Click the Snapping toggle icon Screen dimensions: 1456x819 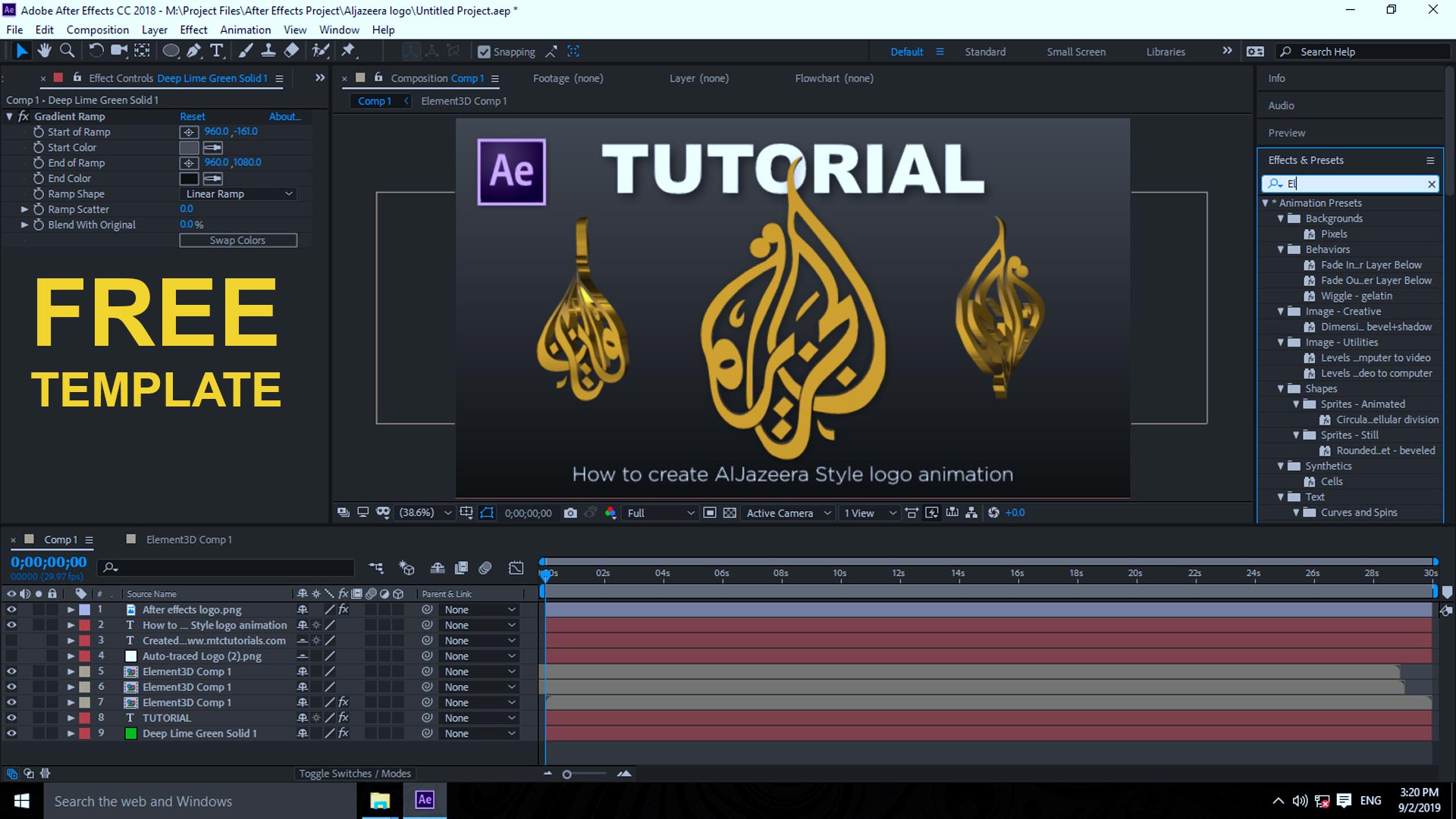click(x=483, y=51)
